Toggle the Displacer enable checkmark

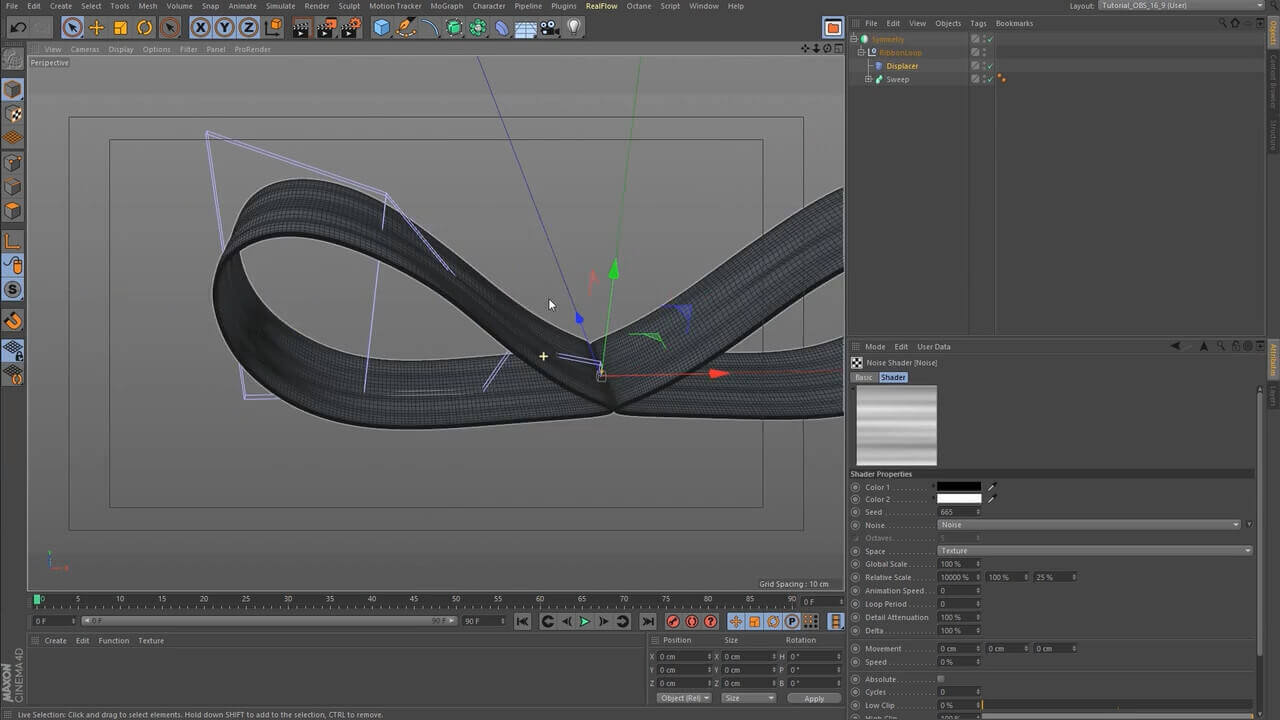click(989, 66)
